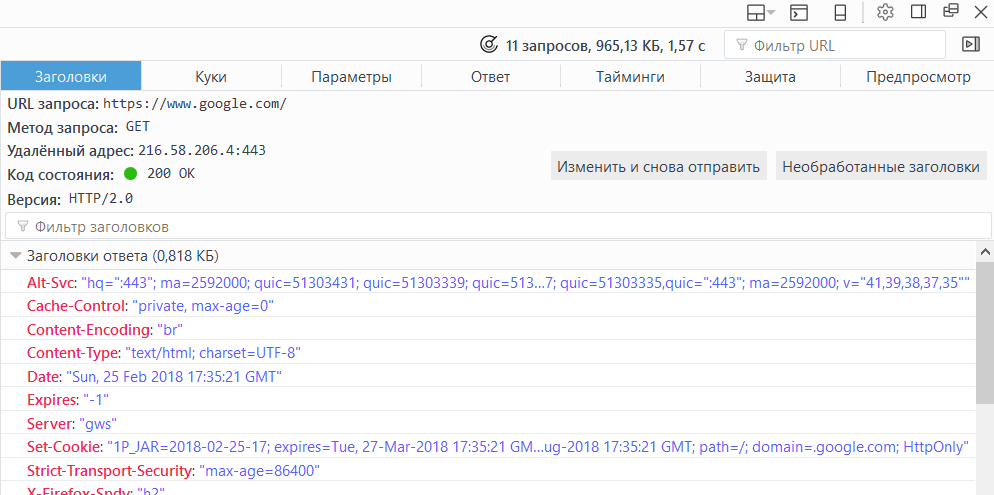Screen dimensions: 994x495
Task: Enable responsive design mode icon
Action: [841, 13]
